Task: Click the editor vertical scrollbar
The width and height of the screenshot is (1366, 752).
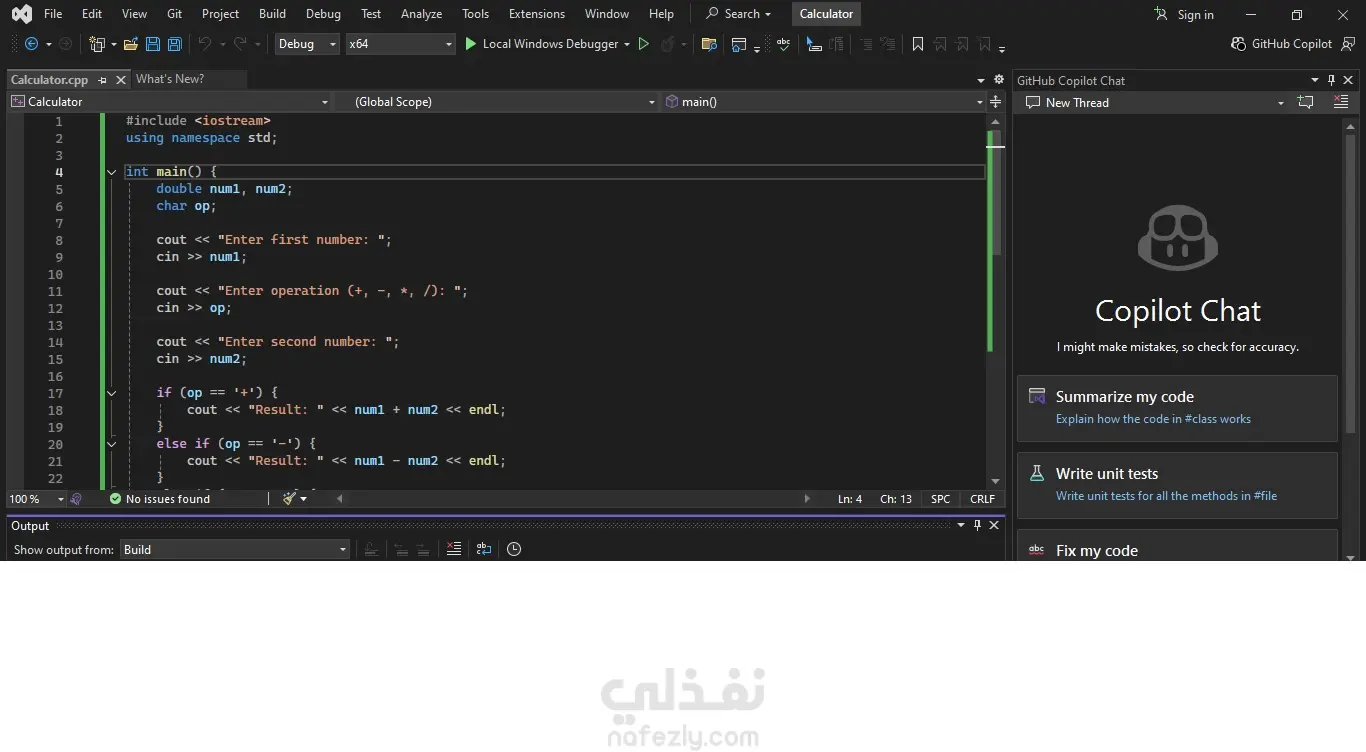Action: point(995,304)
